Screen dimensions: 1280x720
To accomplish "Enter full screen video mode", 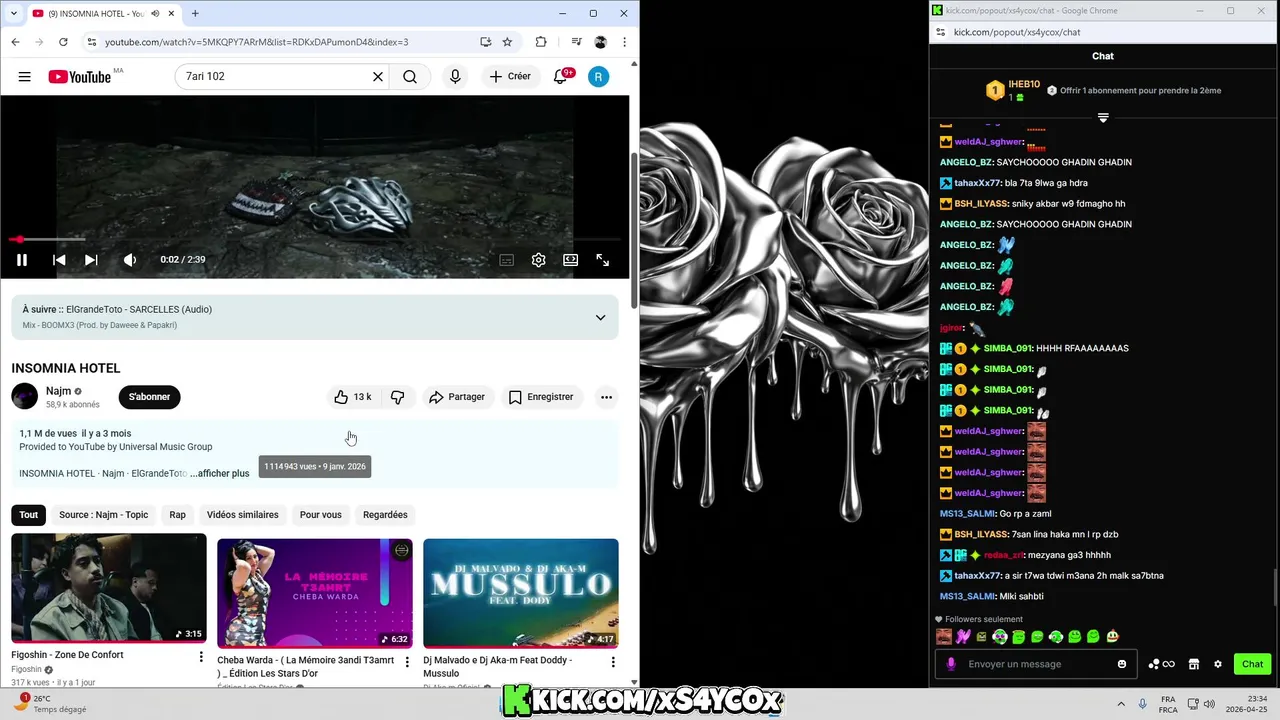I will (603, 260).
